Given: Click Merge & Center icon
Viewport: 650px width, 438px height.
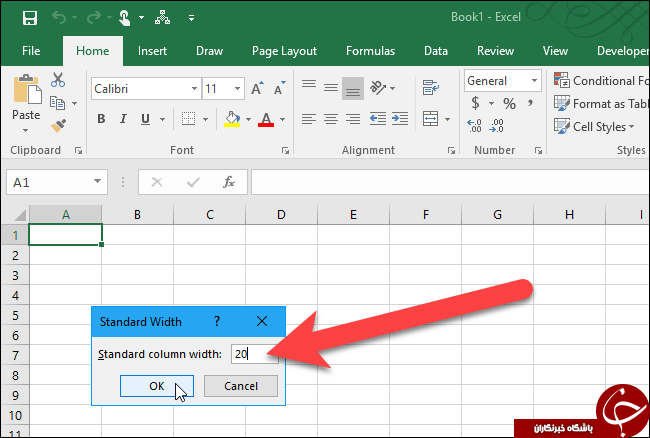Looking at the screenshot, I should pos(431,119).
